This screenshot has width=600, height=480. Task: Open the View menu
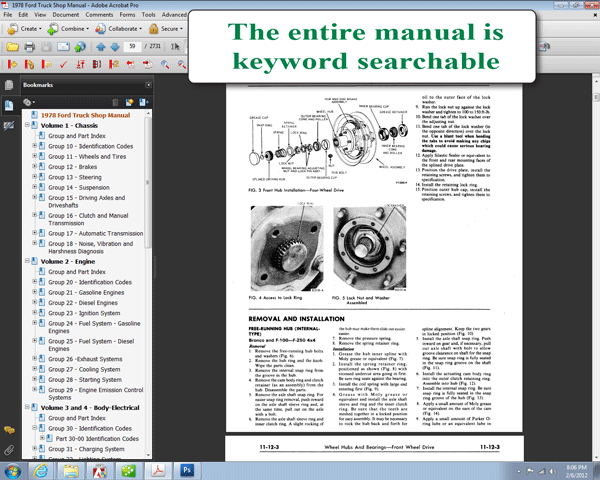click(40, 15)
